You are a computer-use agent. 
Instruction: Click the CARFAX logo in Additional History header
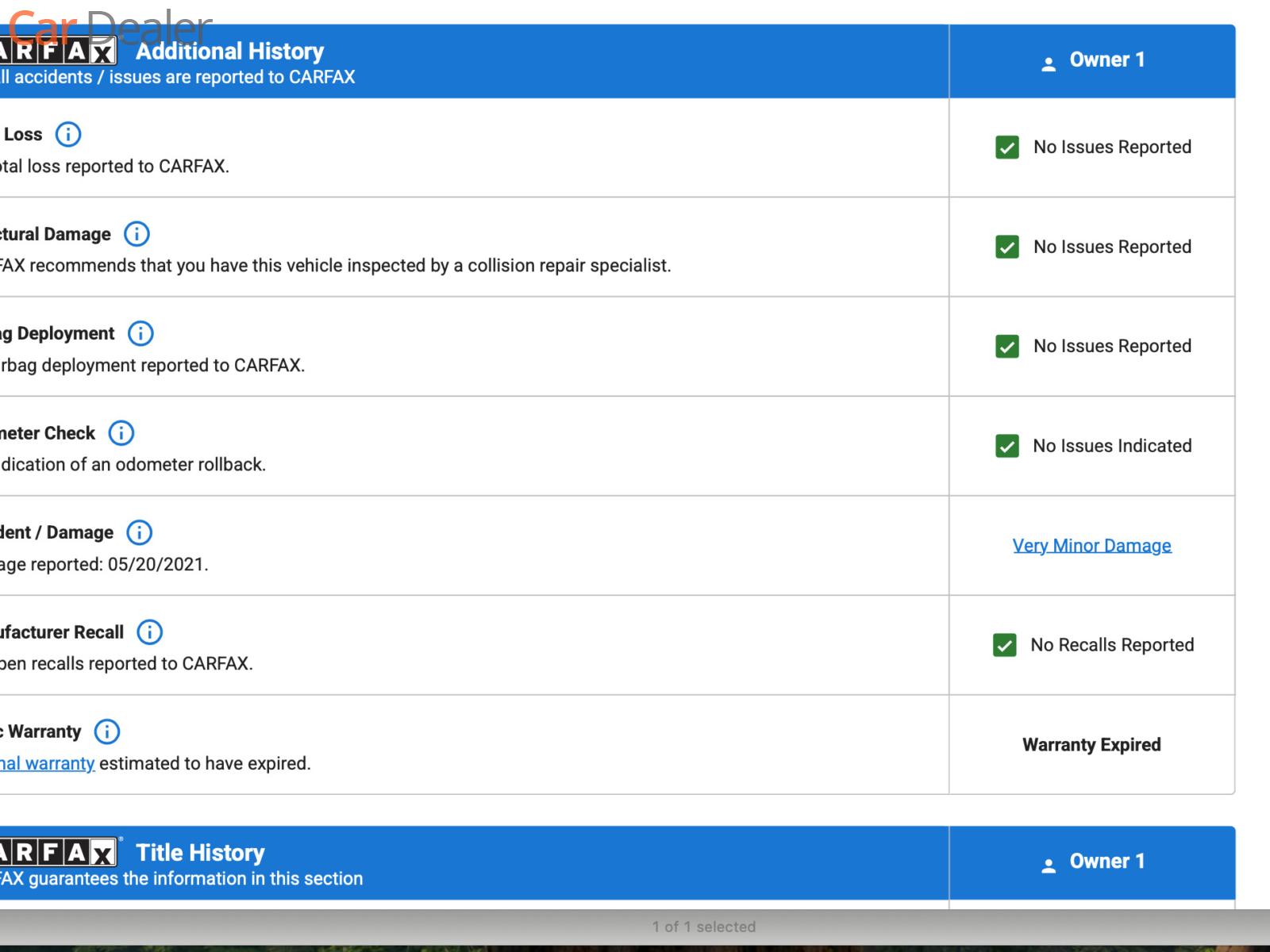57,52
